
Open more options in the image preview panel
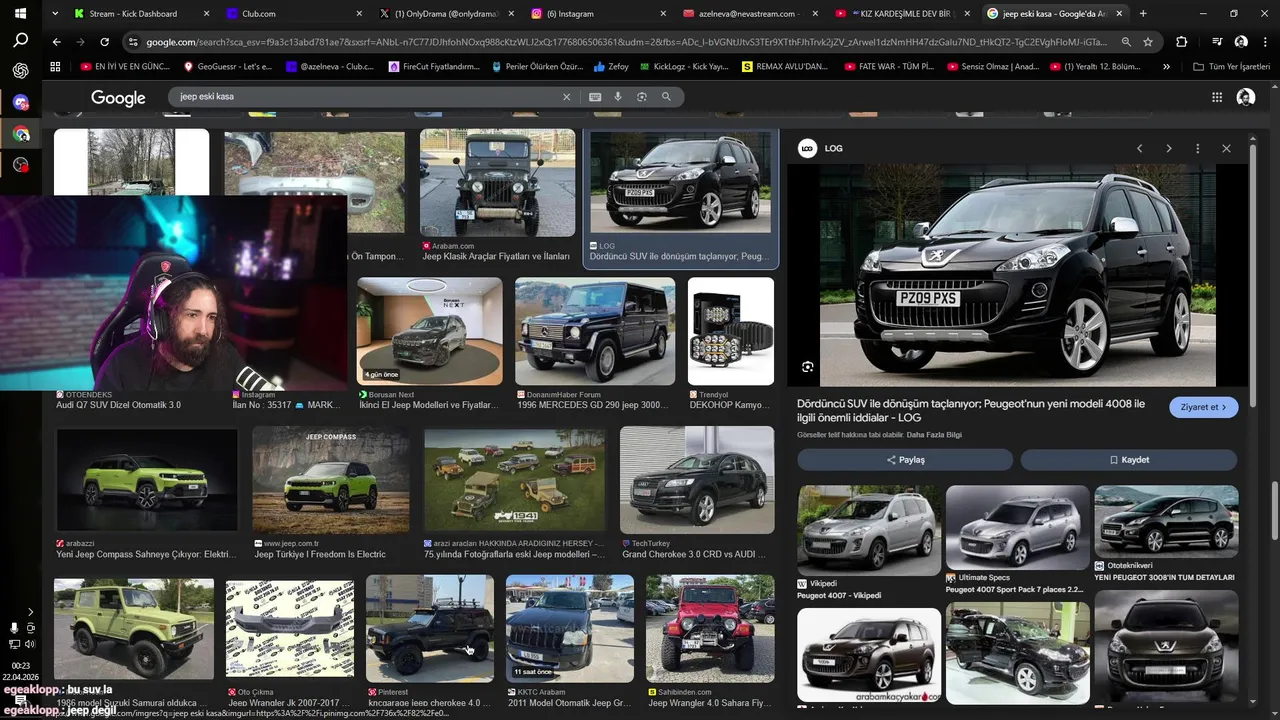pyautogui.click(x=1197, y=148)
